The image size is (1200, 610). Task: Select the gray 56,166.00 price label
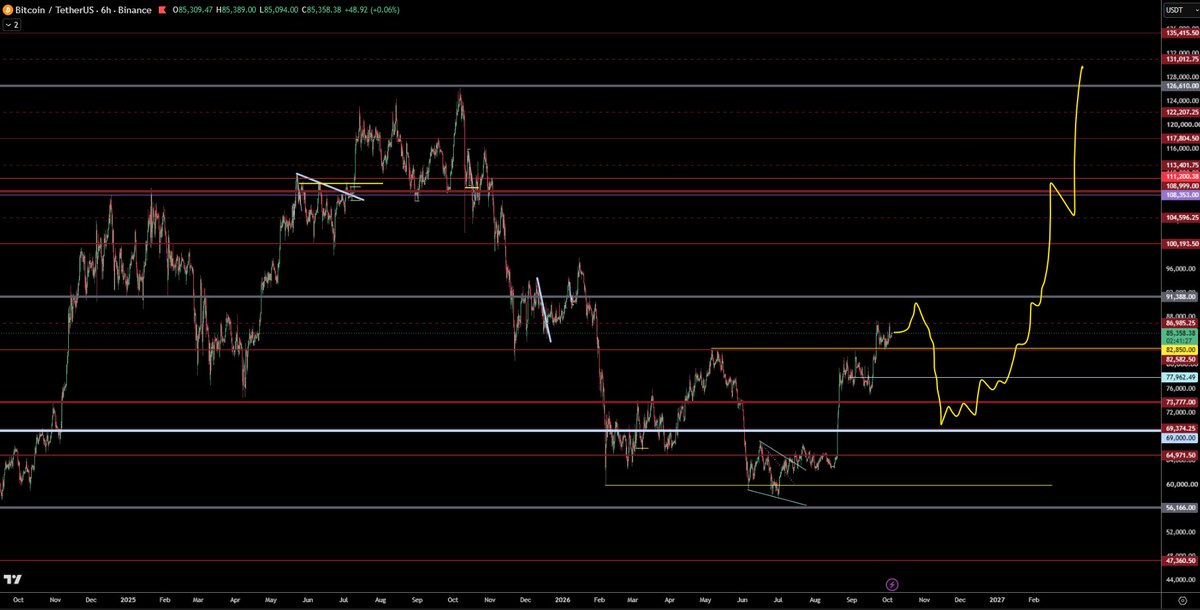coord(1181,507)
